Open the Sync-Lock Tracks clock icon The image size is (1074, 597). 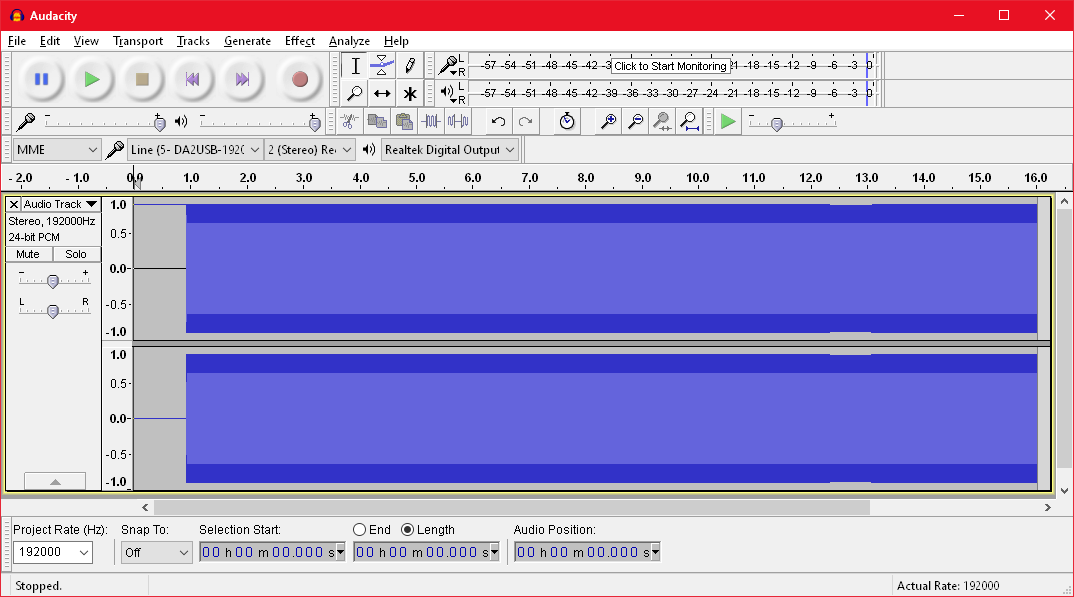point(567,122)
